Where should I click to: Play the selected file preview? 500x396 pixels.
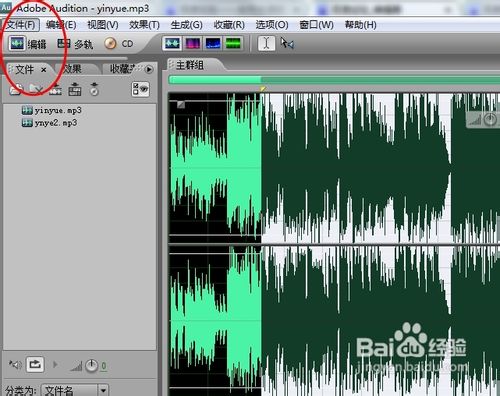55,365
